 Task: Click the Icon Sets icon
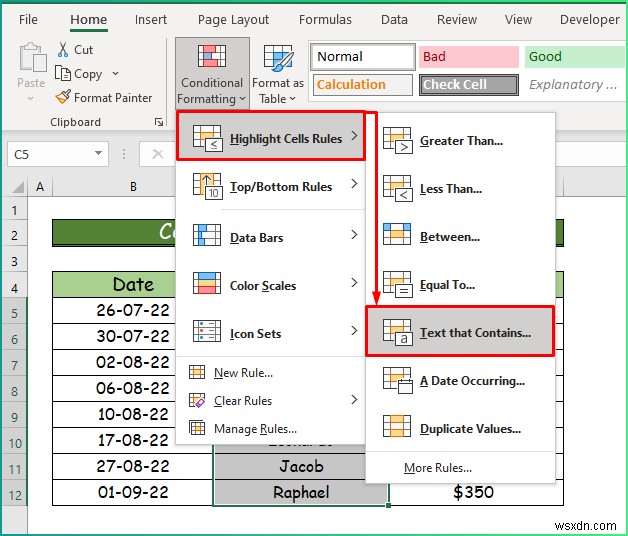[x=207, y=331]
